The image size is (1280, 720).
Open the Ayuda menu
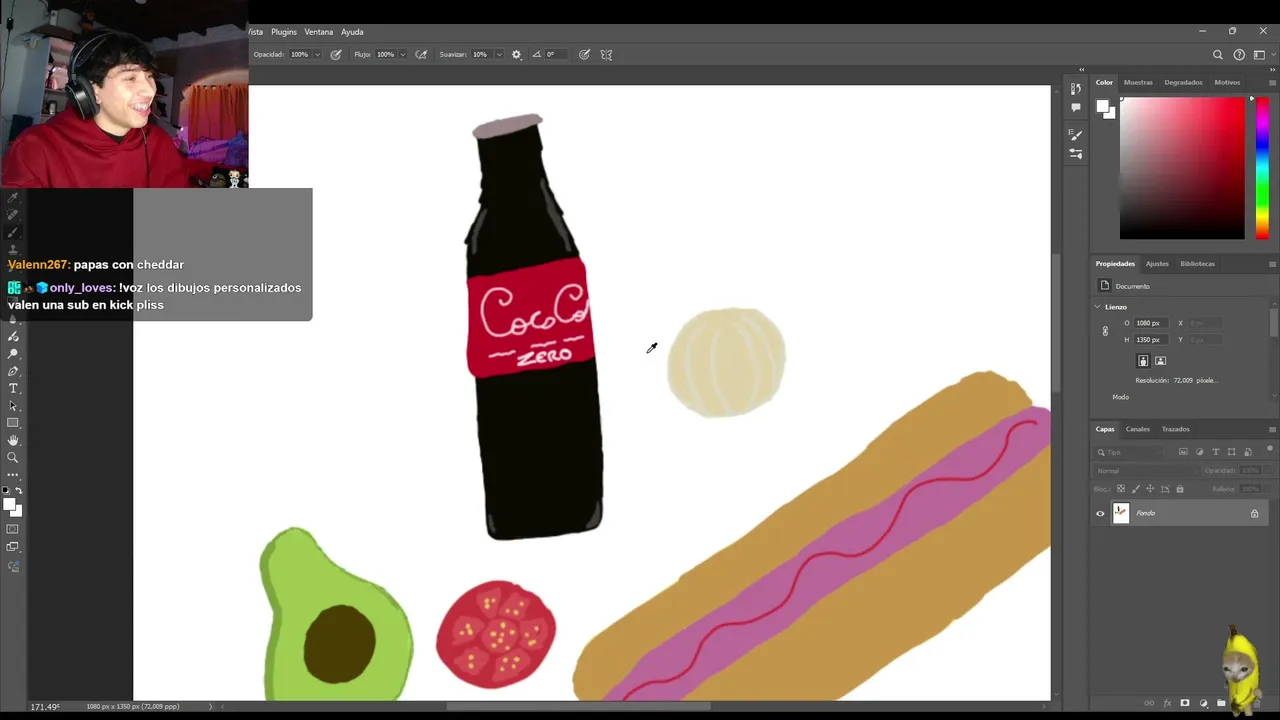pos(352,32)
